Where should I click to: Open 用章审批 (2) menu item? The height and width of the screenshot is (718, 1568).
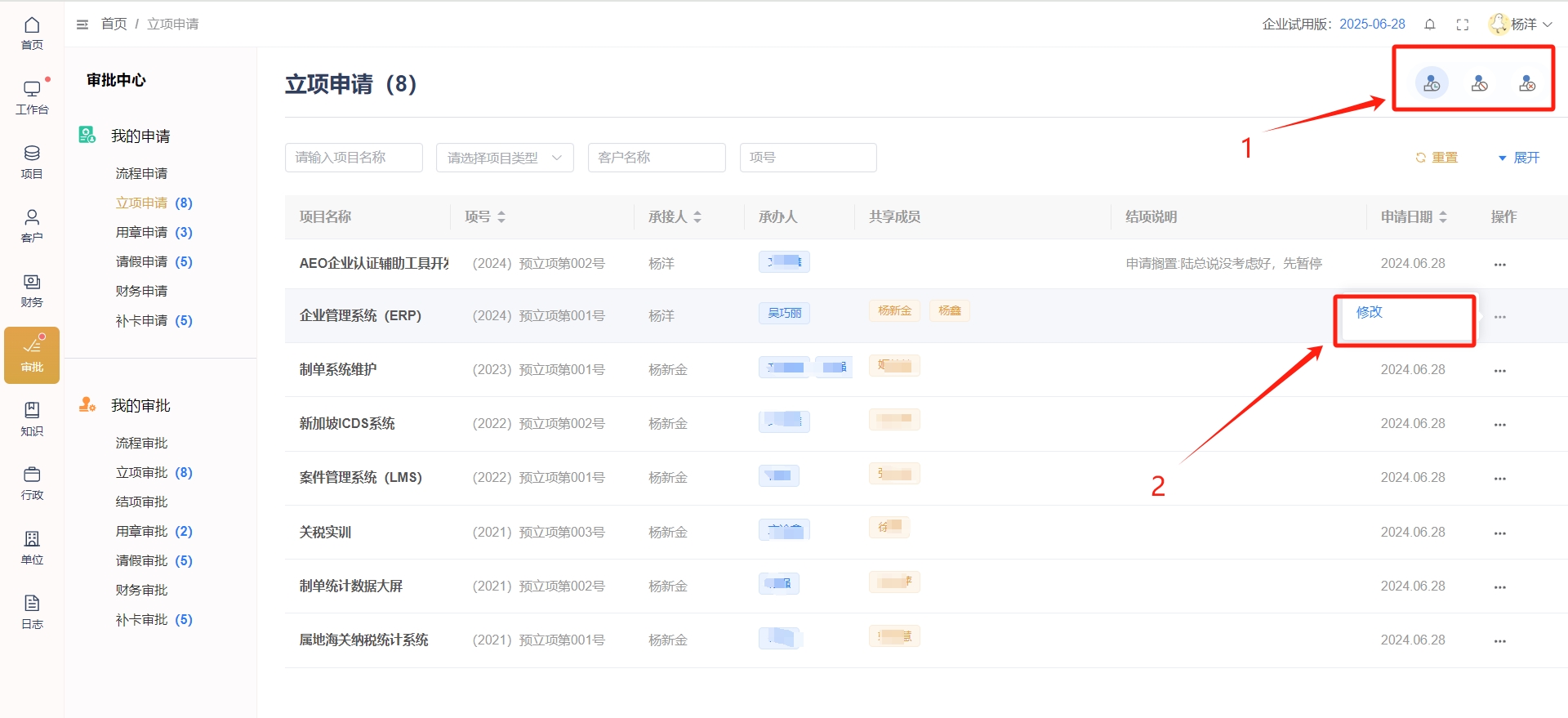[x=154, y=531]
